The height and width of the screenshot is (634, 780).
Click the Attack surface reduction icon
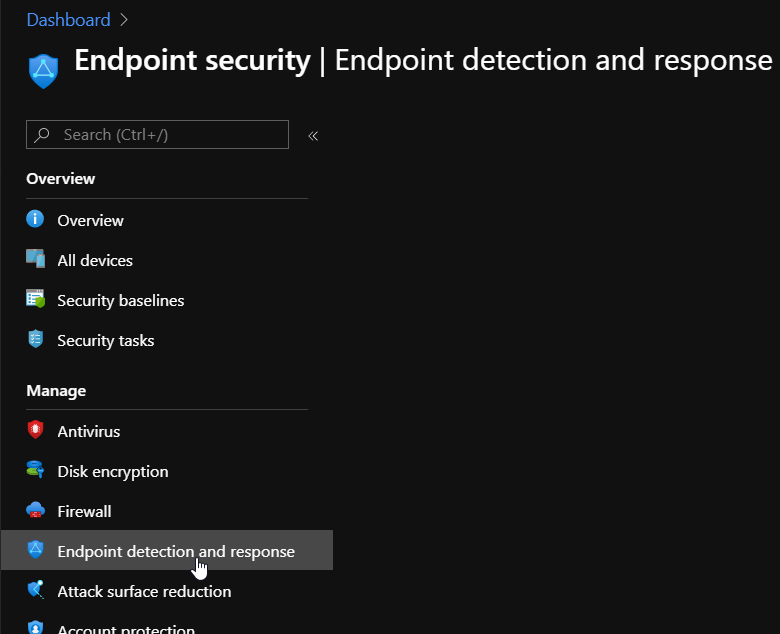pos(36,590)
